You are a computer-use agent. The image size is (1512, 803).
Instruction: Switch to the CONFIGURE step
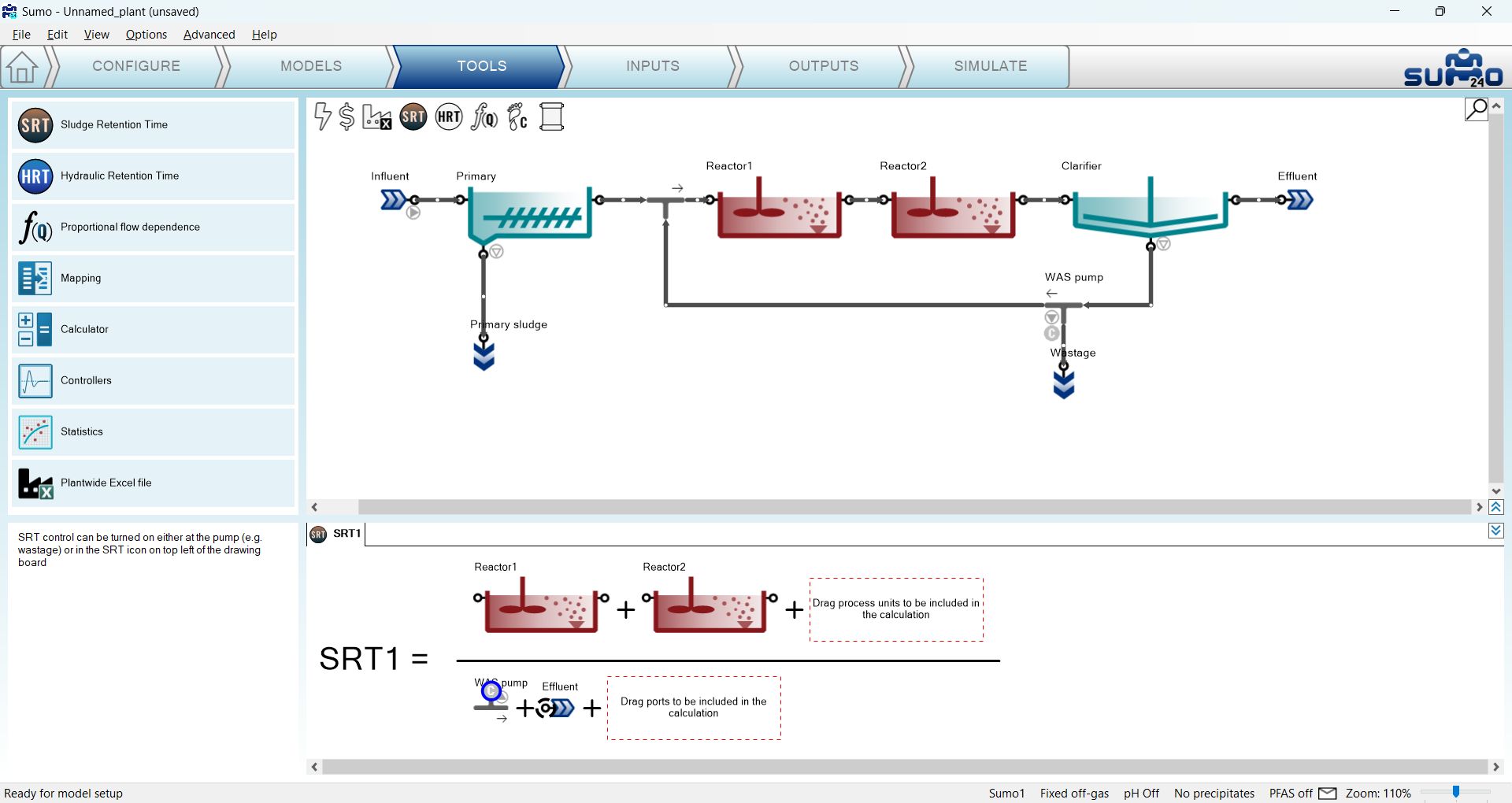tap(136, 66)
